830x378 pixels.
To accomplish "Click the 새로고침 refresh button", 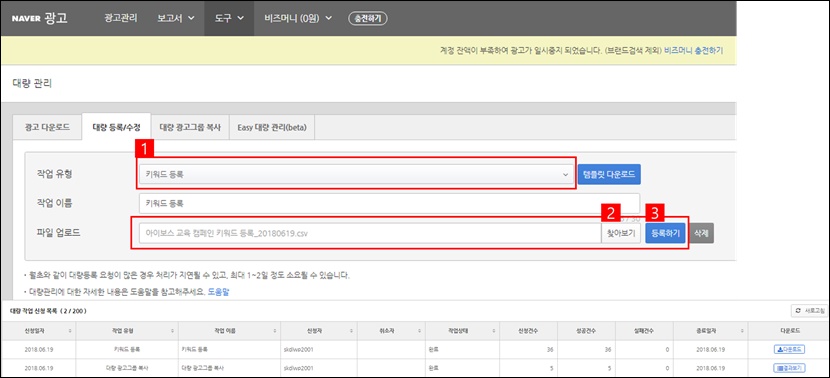I will click(810, 311).
